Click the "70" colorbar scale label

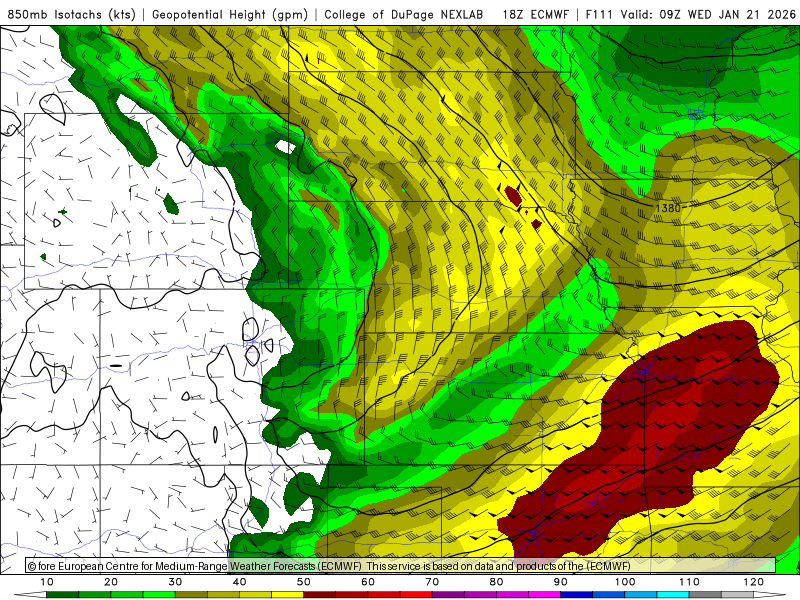tap(432, 582)
